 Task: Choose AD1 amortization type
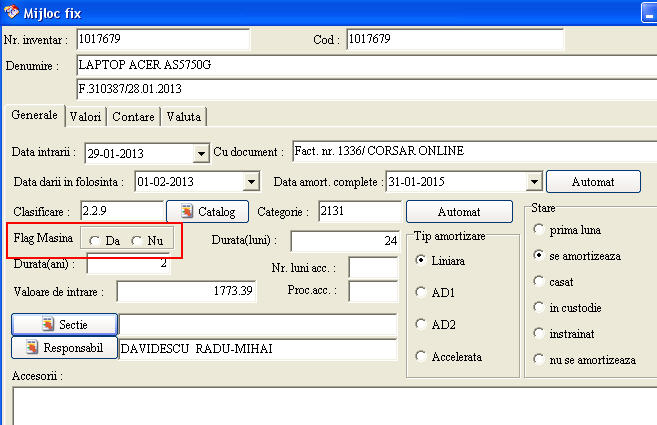[x=421, y=292]
